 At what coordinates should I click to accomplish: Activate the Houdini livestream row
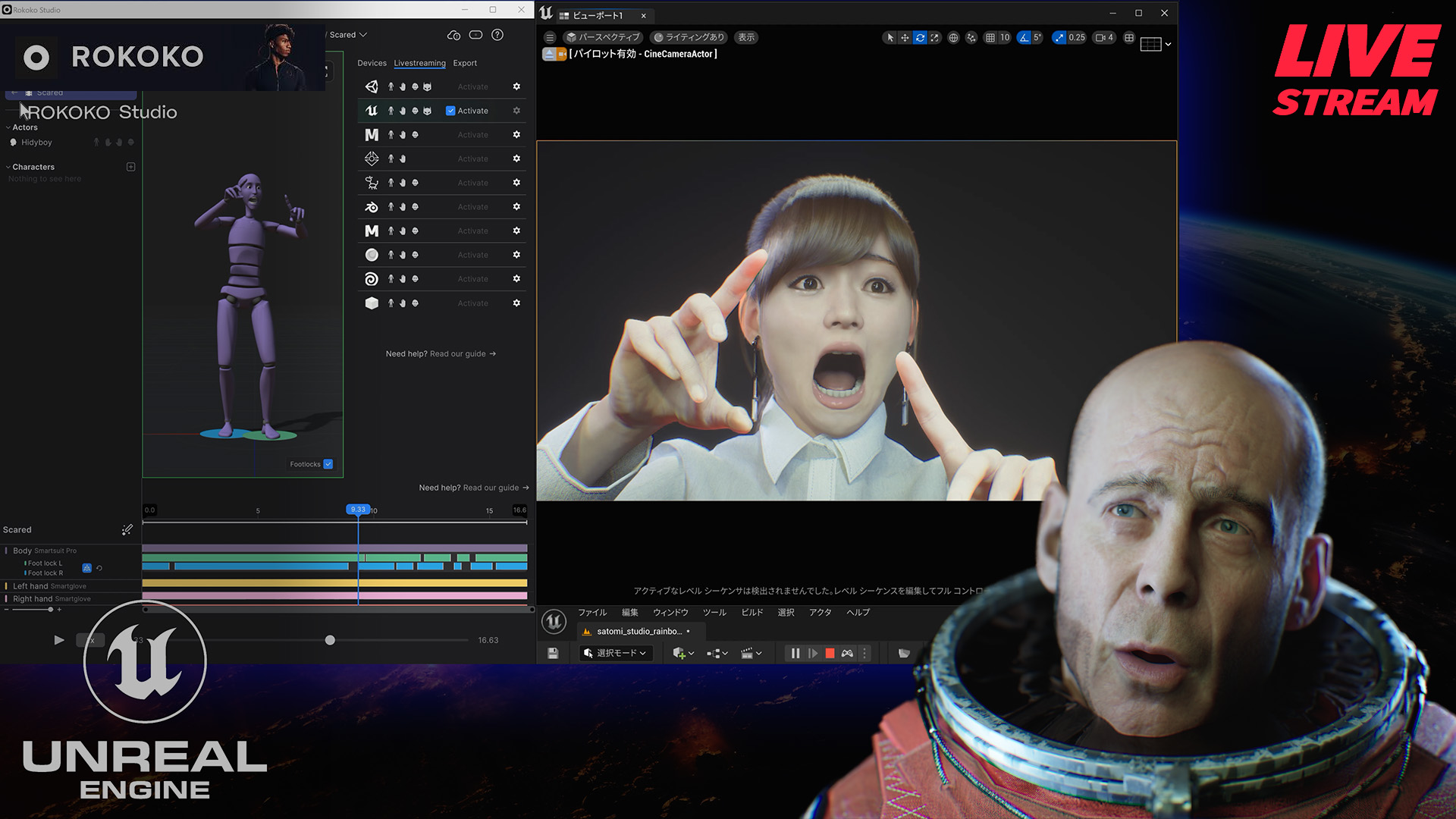(x=472, y=279)
